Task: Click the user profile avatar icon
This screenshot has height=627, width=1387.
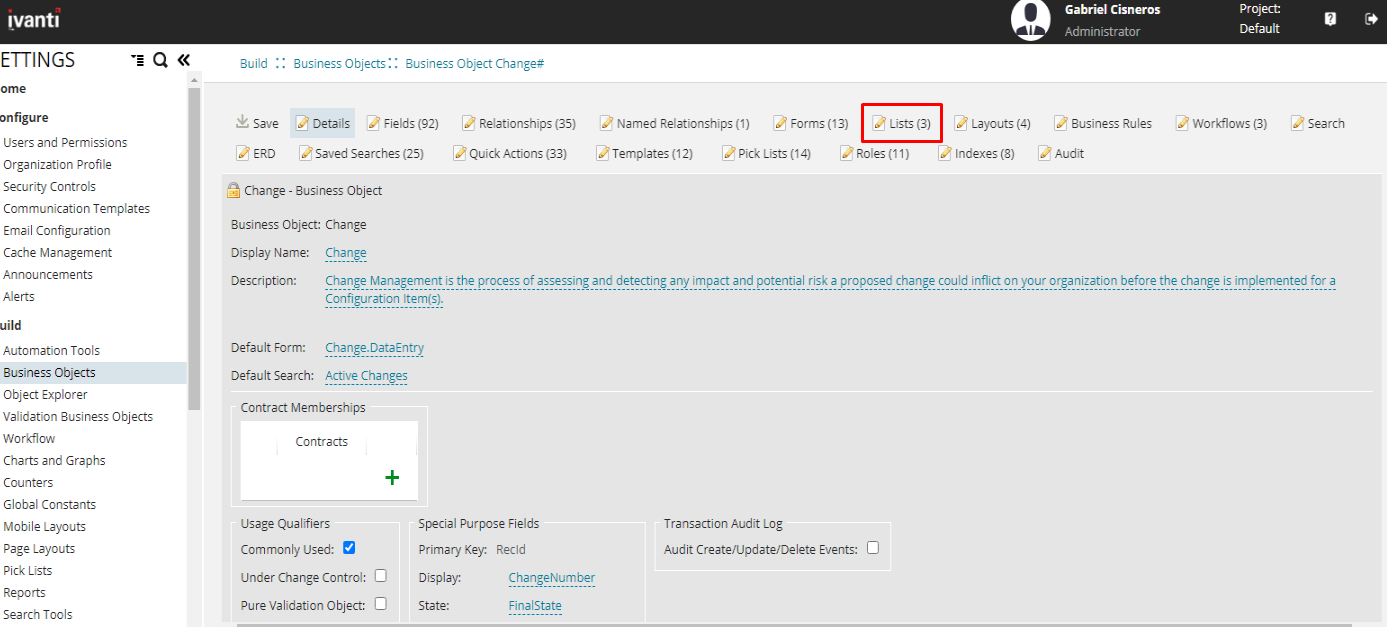Action: coord(1030,20)
